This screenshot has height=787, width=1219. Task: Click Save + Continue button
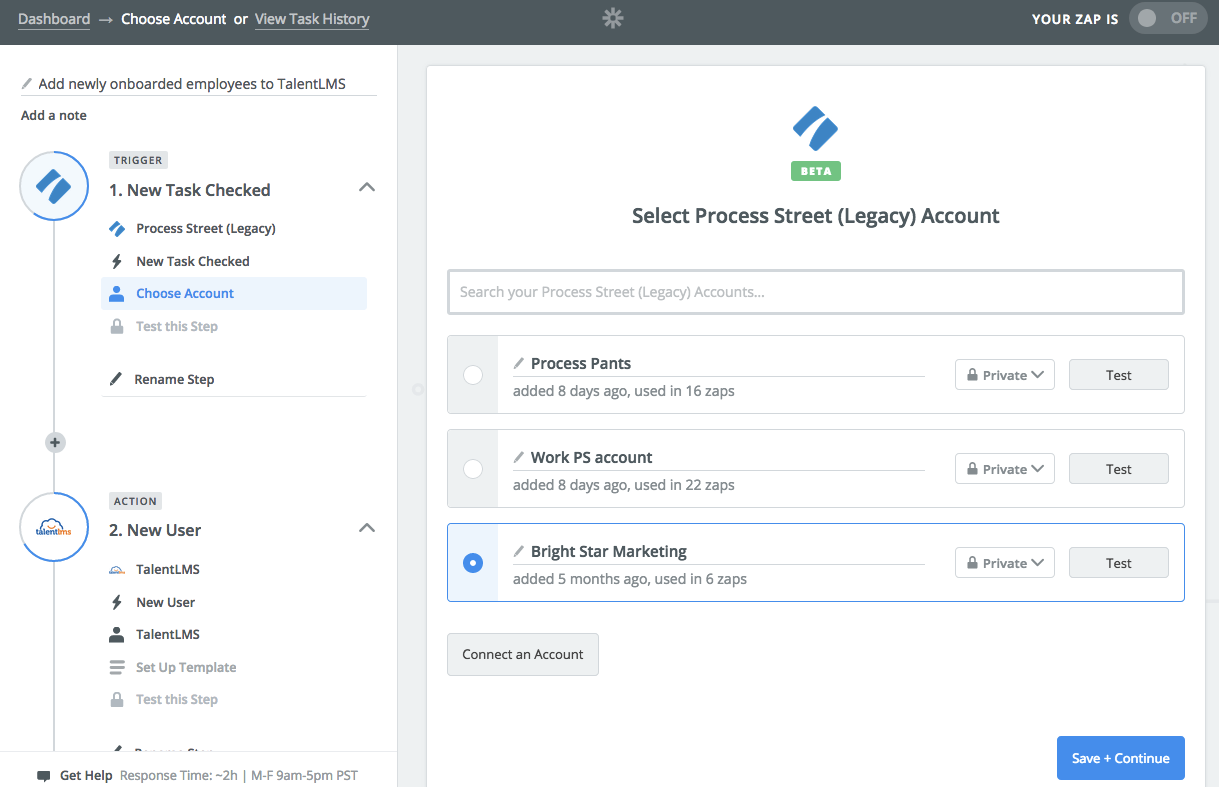(x=1121, y=758)
